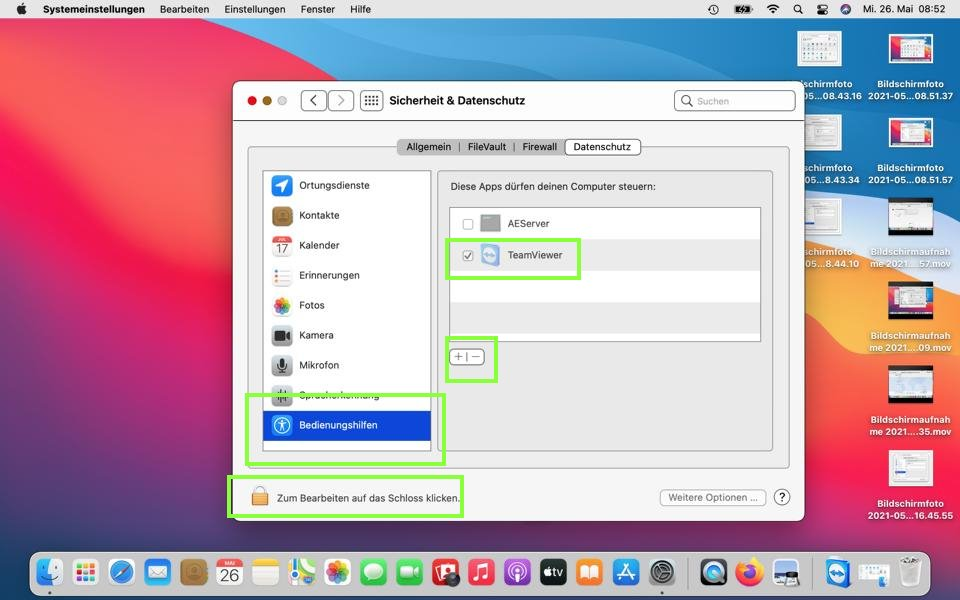Viewport: 960px width, 600px height.
Task: Select the Datenschutz tab
Action: coord(602,147)
